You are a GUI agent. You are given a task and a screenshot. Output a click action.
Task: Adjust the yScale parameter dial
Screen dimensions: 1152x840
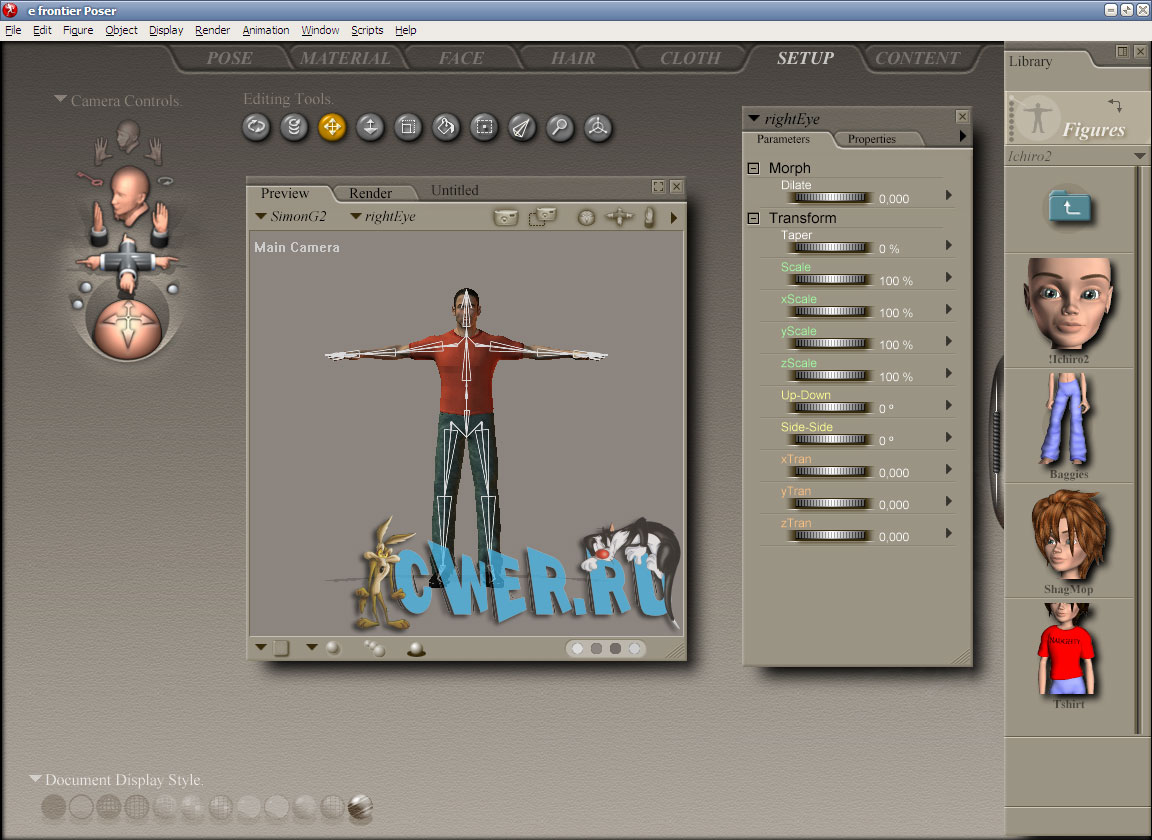click(x=829, y=344)
